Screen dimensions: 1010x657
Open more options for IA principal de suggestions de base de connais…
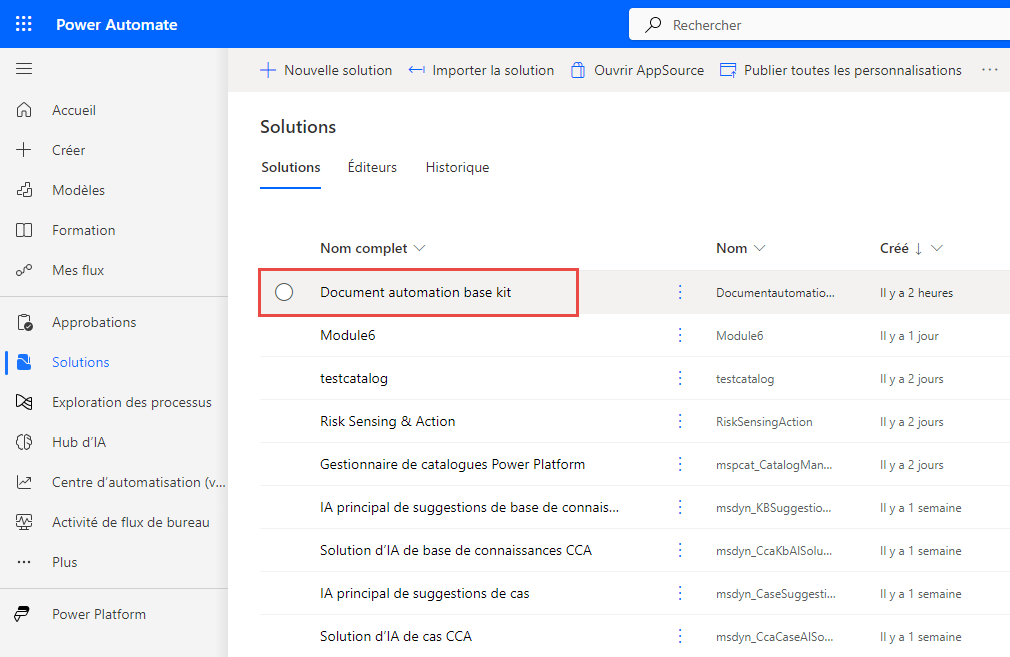(x=680, y=508)
